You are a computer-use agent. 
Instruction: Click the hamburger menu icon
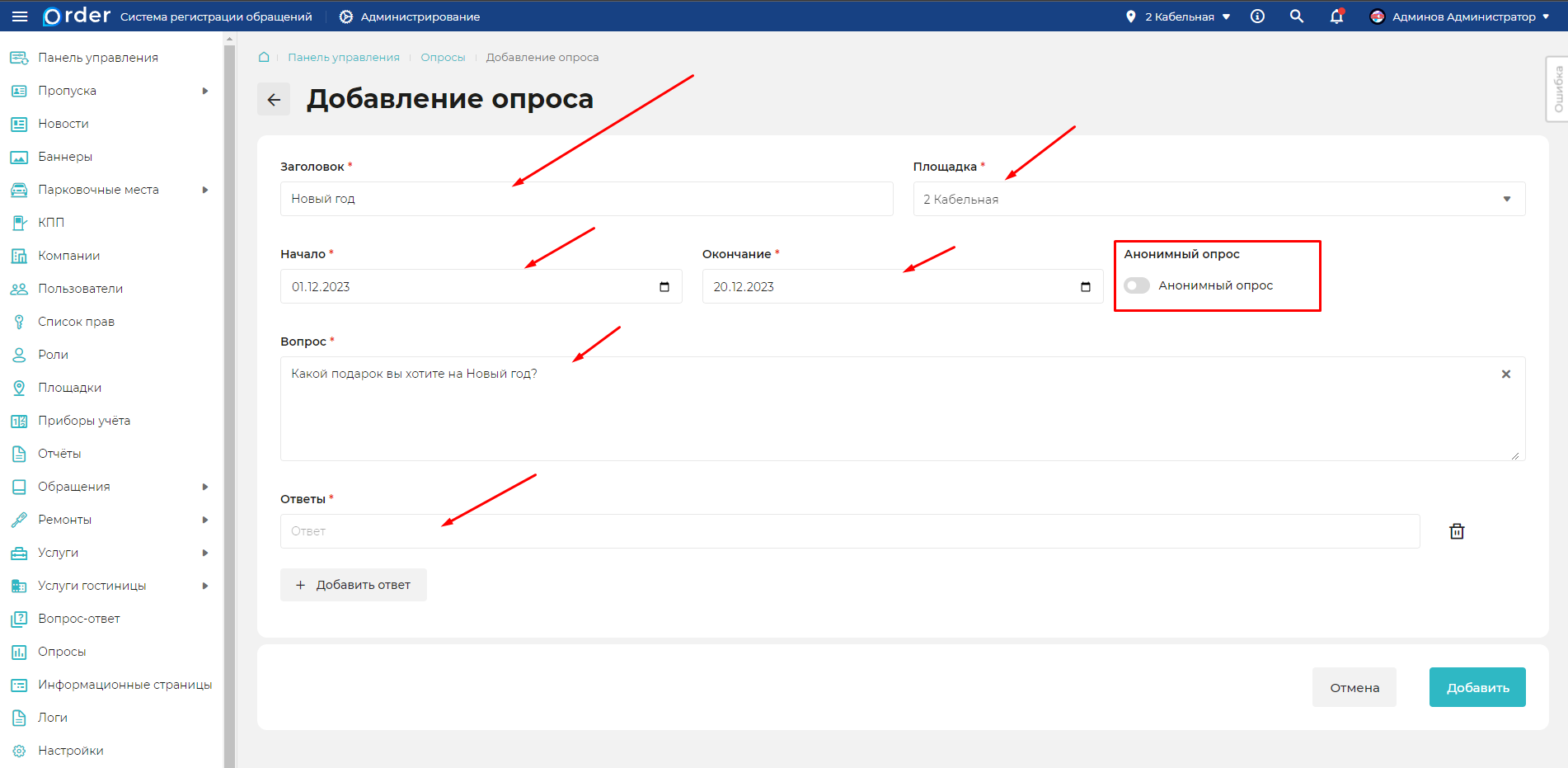click(20, 16)
